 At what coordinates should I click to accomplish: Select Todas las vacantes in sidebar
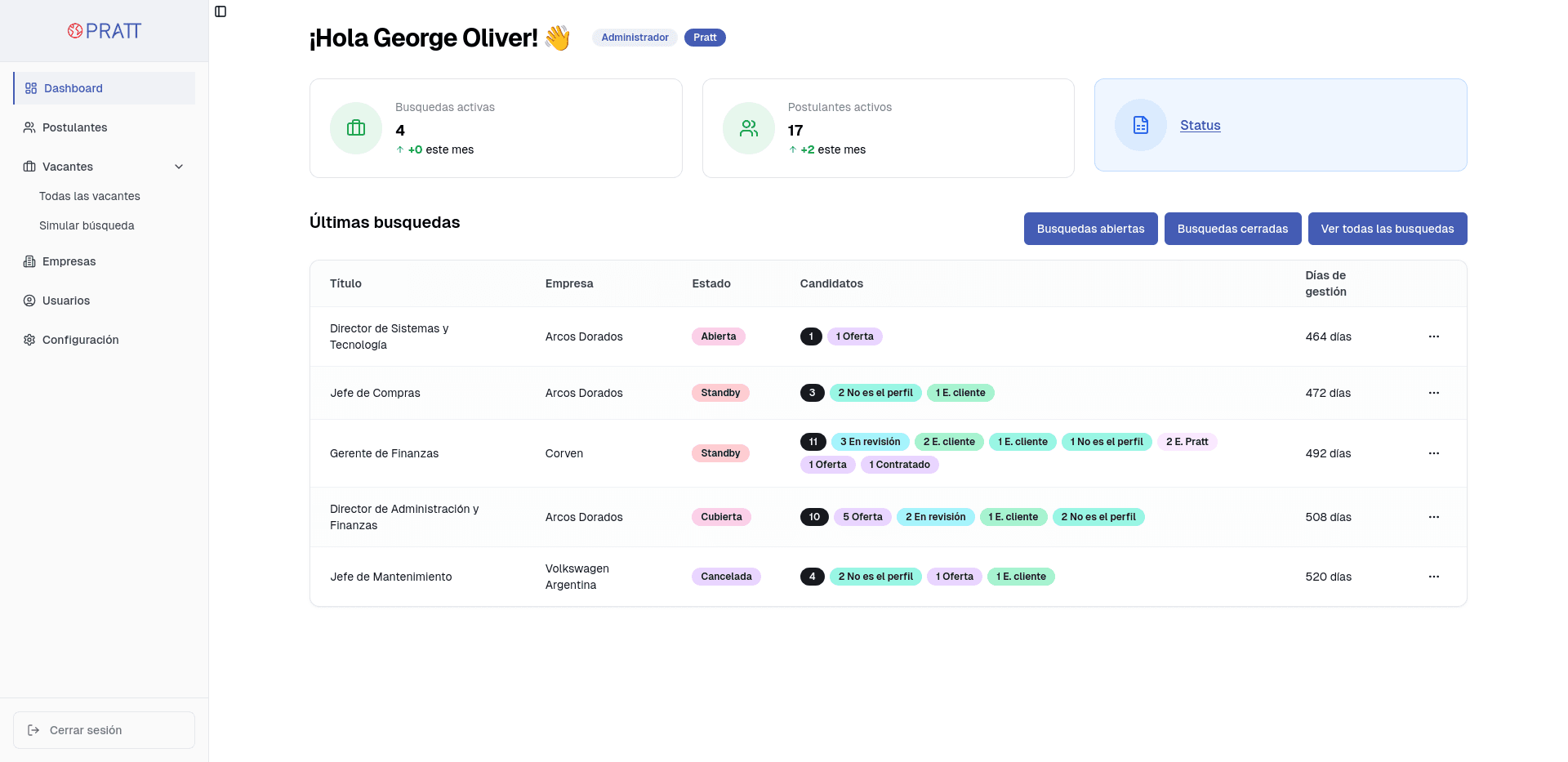tap(90, 196)
